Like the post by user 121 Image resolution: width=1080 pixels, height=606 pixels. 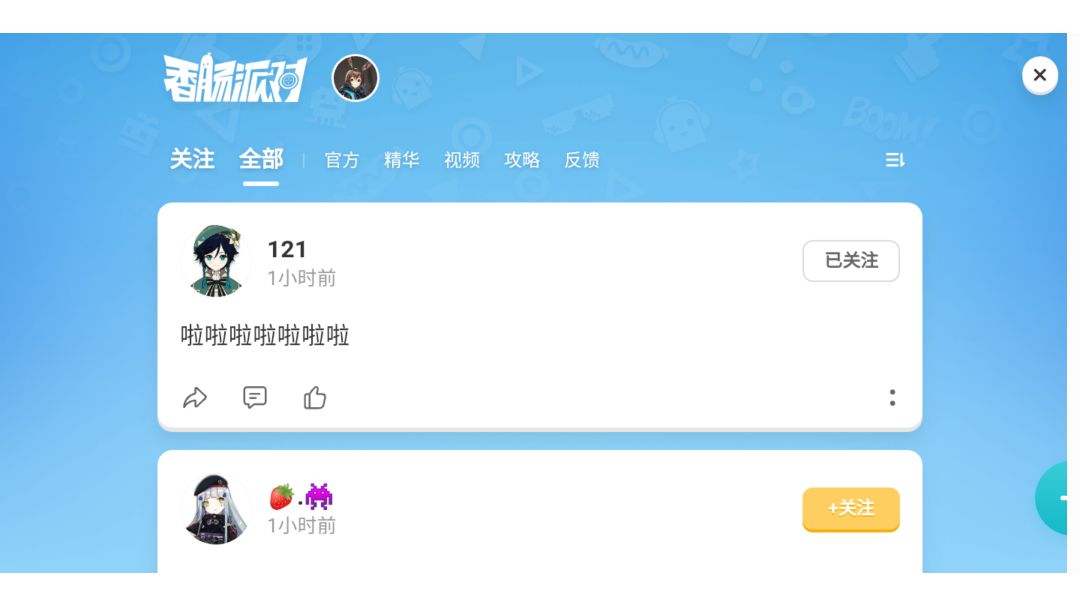point(315,397)
